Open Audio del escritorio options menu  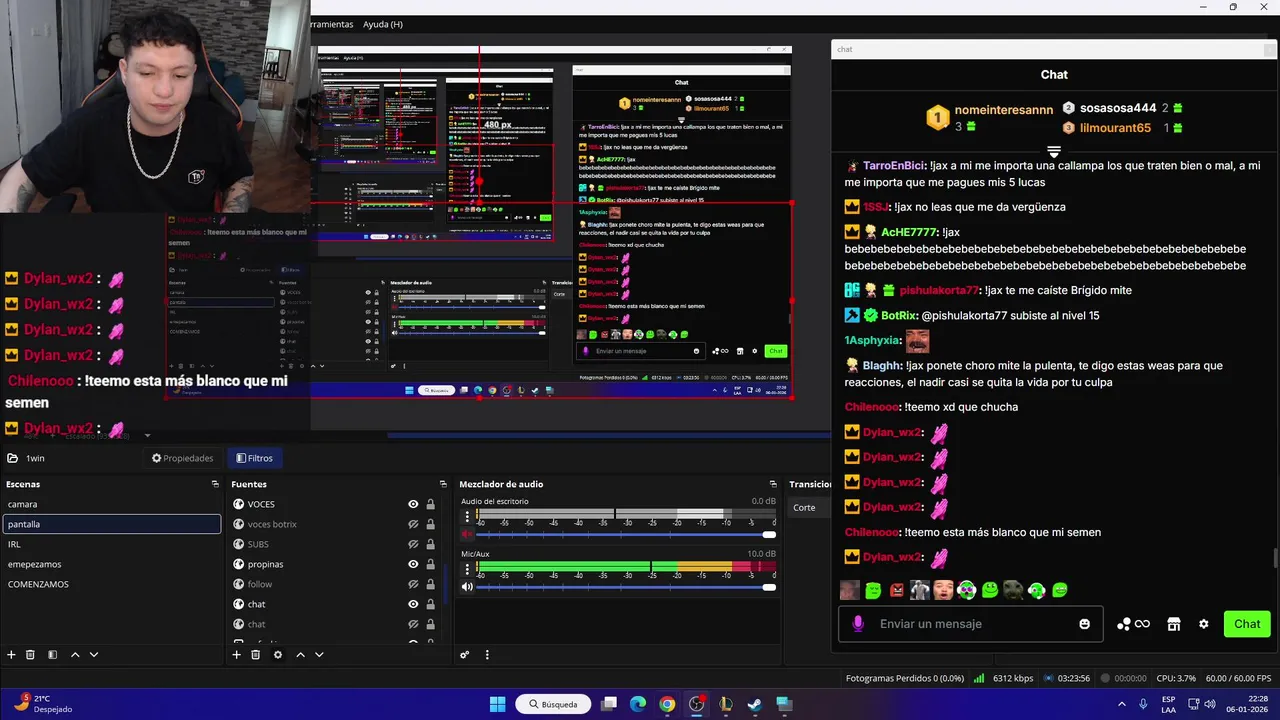tap(466, 517)
